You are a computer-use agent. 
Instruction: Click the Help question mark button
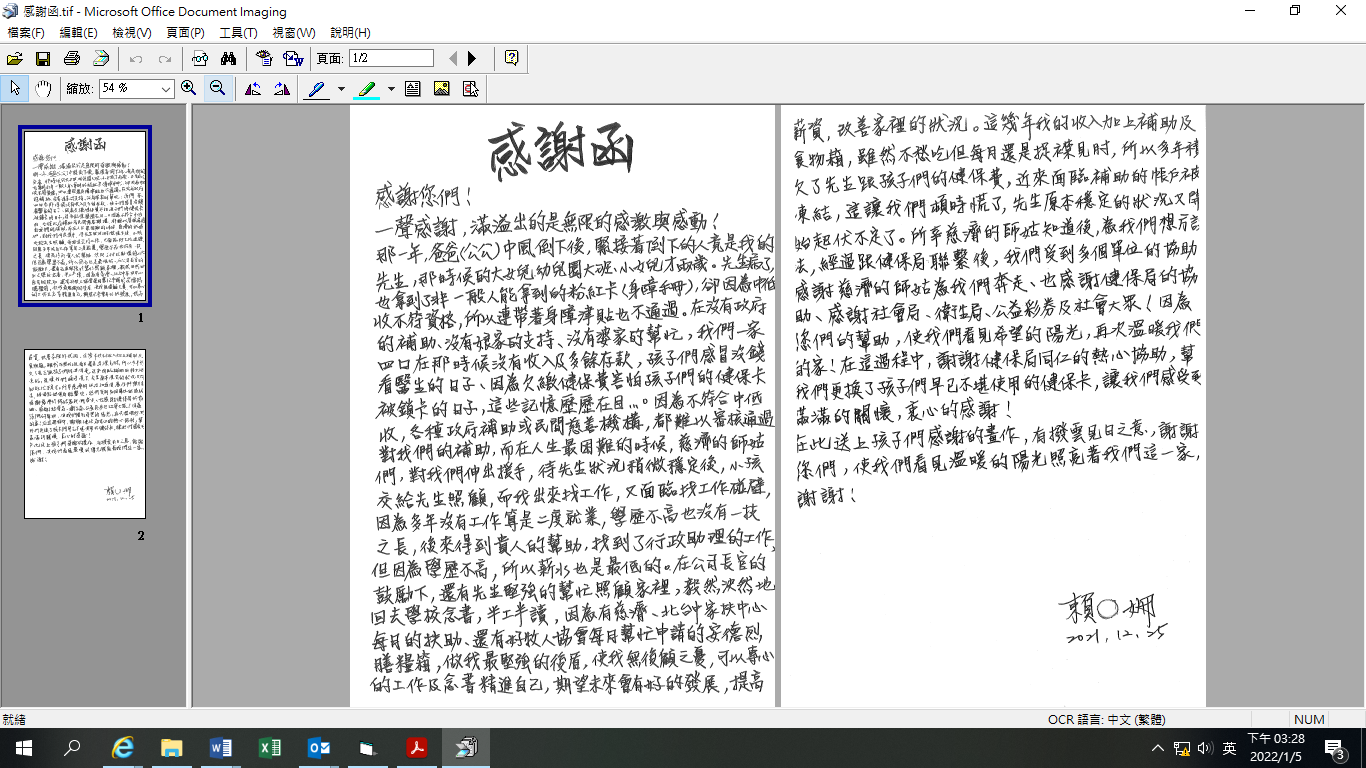tap(512, 59)
